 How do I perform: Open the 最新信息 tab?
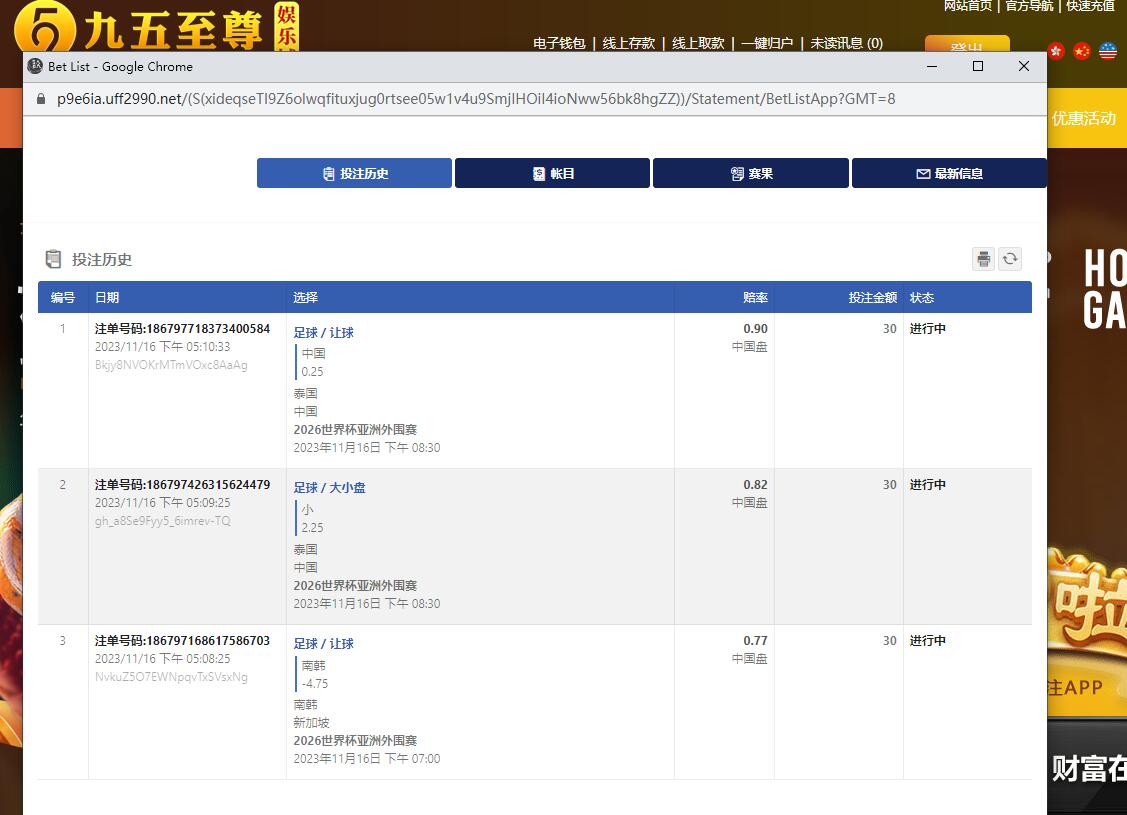coord(948,173)
